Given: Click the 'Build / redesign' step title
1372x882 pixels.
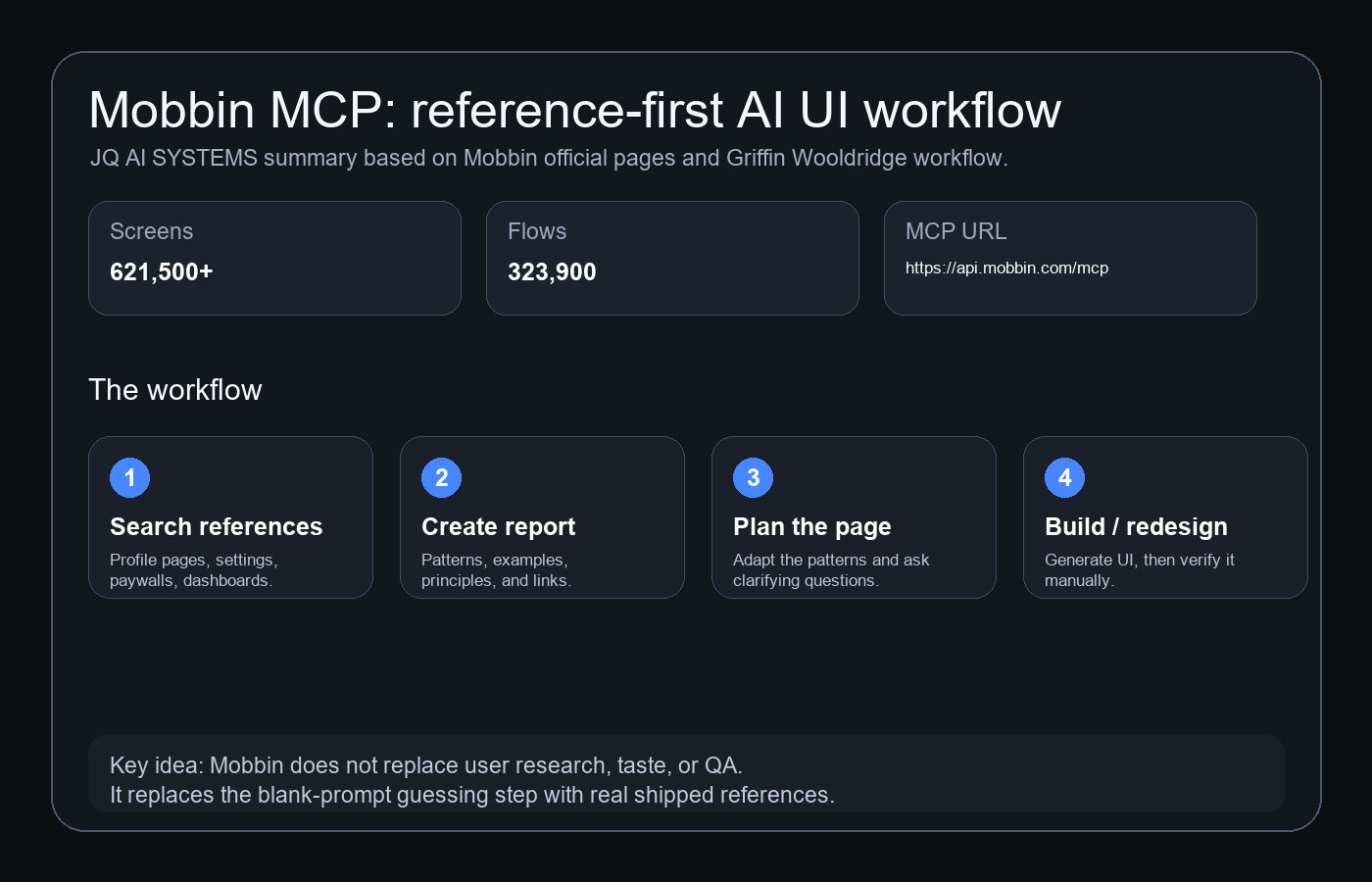Looking at the screenshot, I should pos(1136,527).
